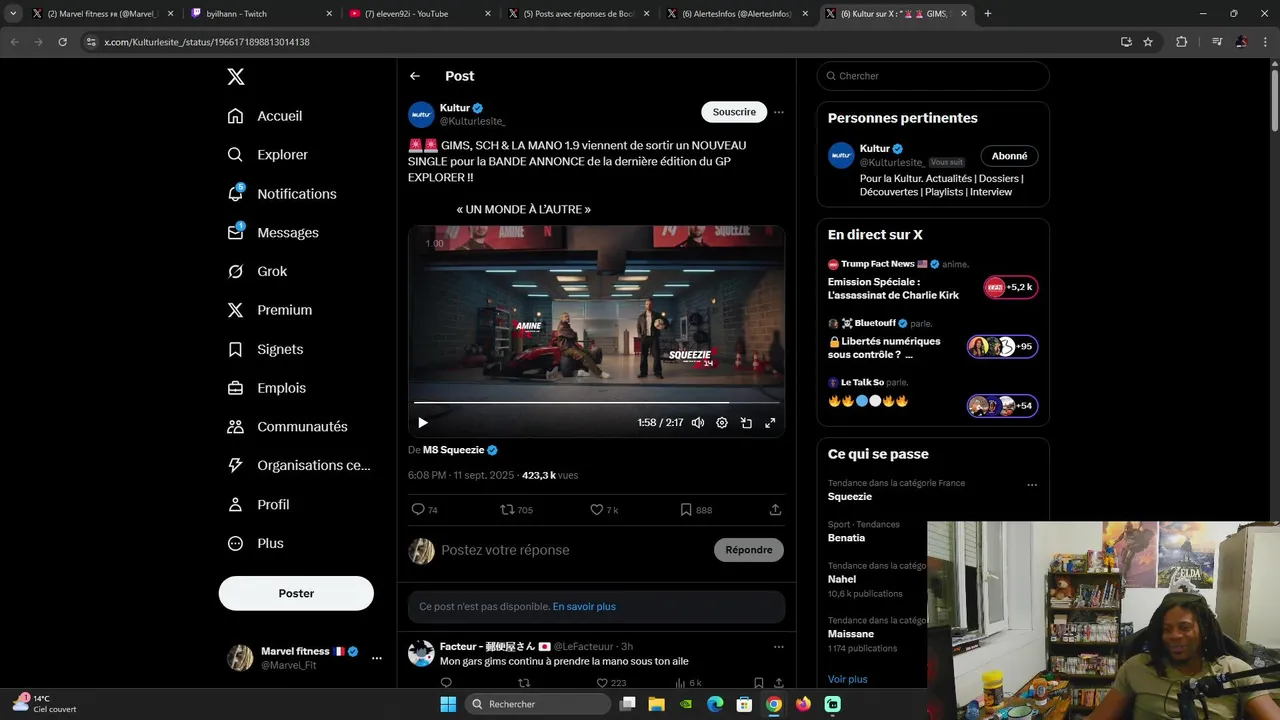Enter video fullscreen mode
The height and width of the screenshot is (720, 1280).
770,423
